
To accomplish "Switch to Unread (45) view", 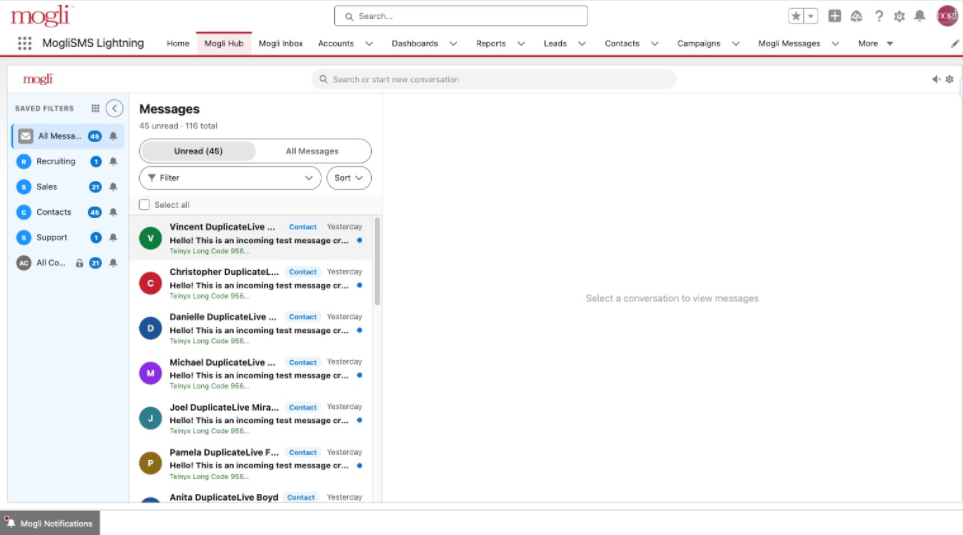I will tap(198, 151).
